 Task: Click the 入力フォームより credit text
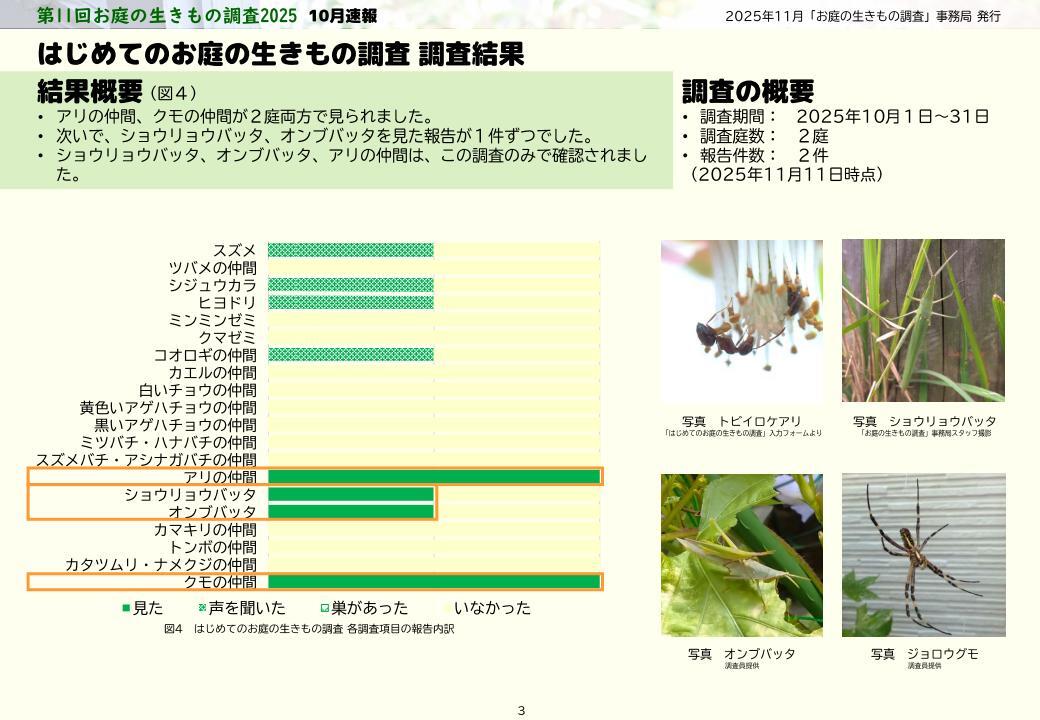click(x=742, y=434)
